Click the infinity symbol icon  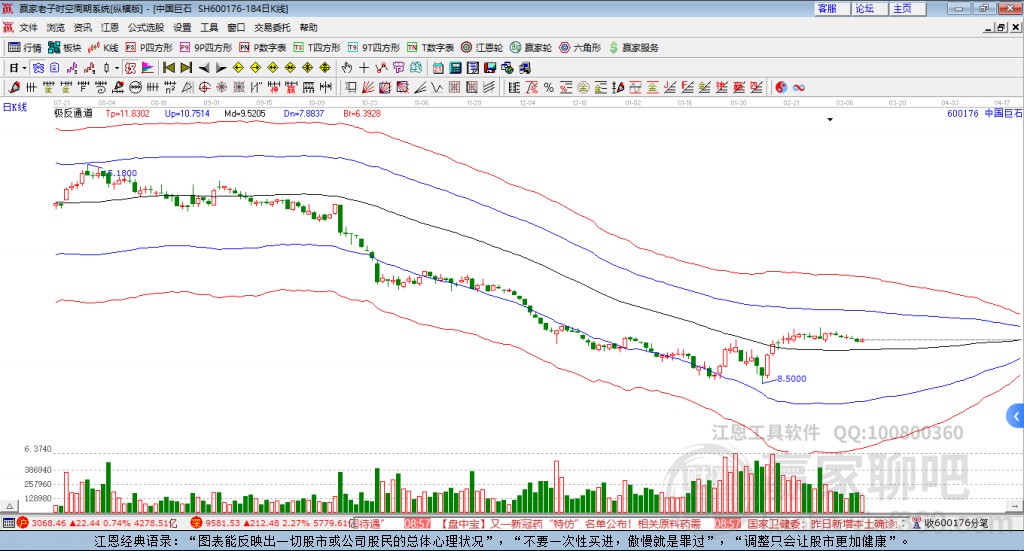pyautogui.click(x=799, y=87)
